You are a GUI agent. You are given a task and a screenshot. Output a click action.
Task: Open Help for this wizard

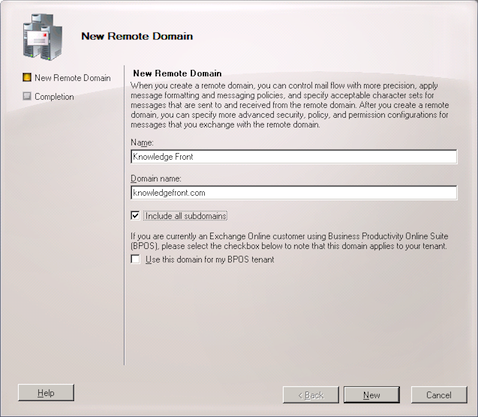click(46, 393)
